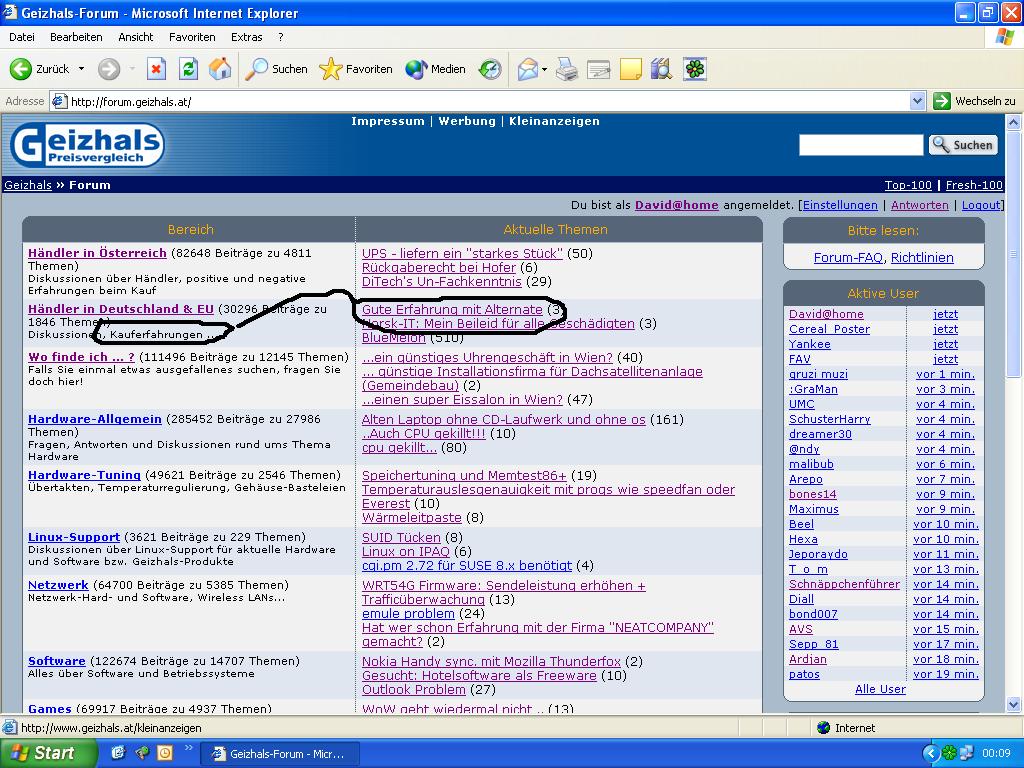Open the Medien toolbar button
The image size is (1024, 768).
click(x=435, y=69)
